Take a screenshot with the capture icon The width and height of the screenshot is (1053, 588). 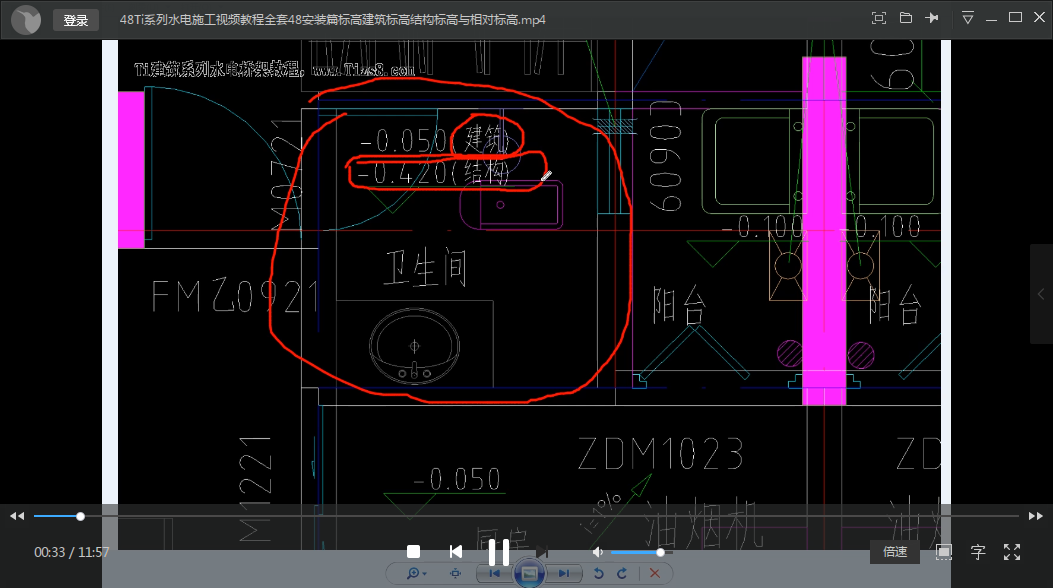coord(879,18)
